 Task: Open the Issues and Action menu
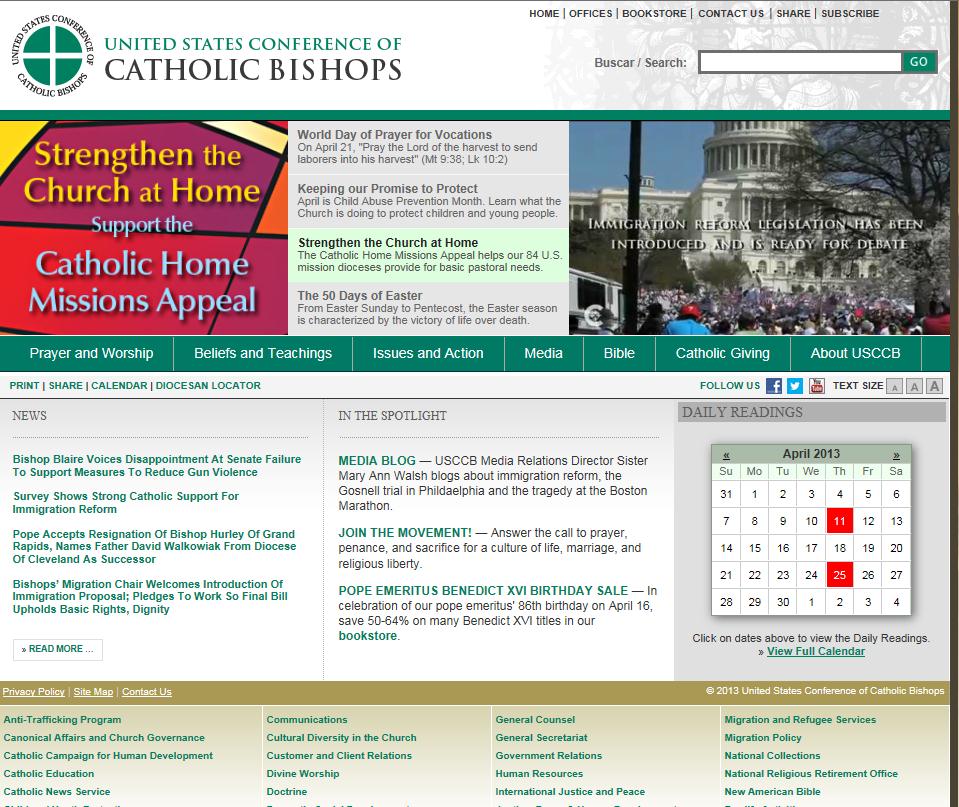point(428,353)
